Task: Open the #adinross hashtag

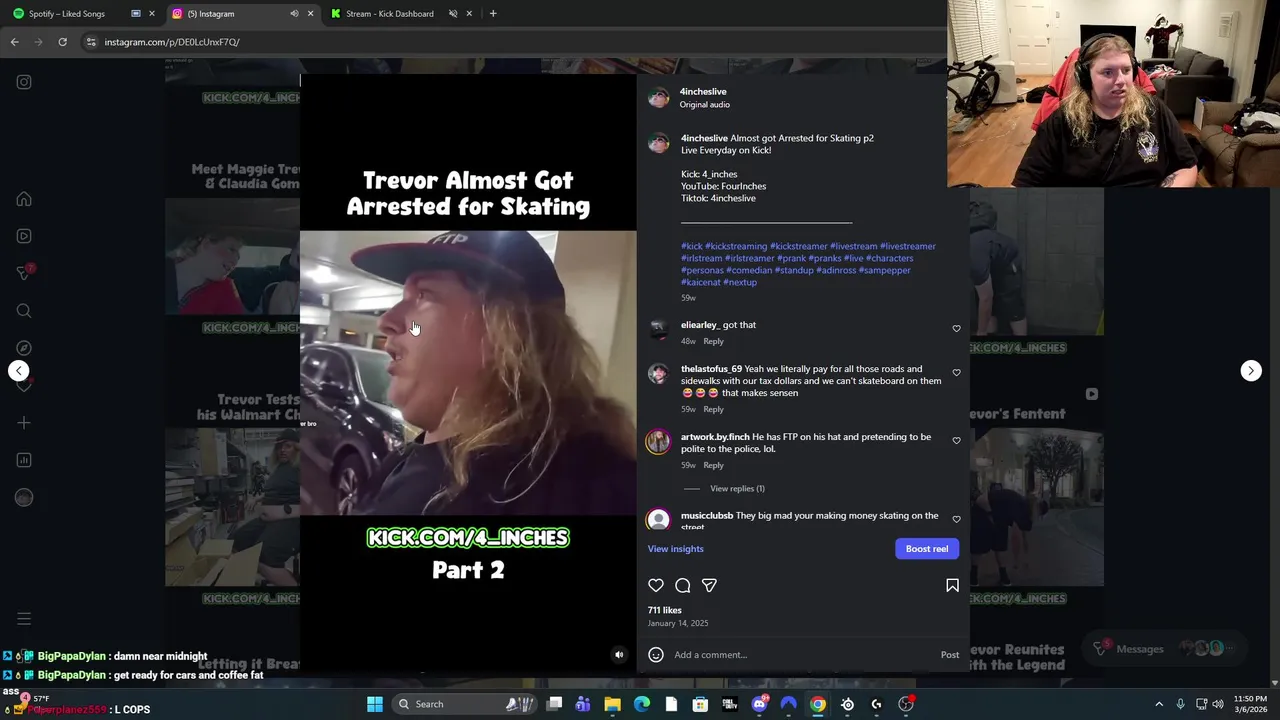Action: 836,270
